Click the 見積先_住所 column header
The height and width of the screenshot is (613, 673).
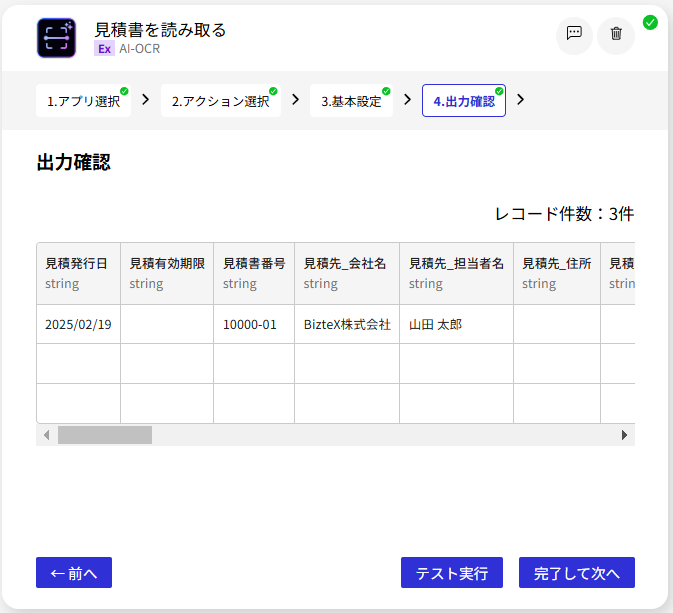pyautogui.click(x=557, y=273)
